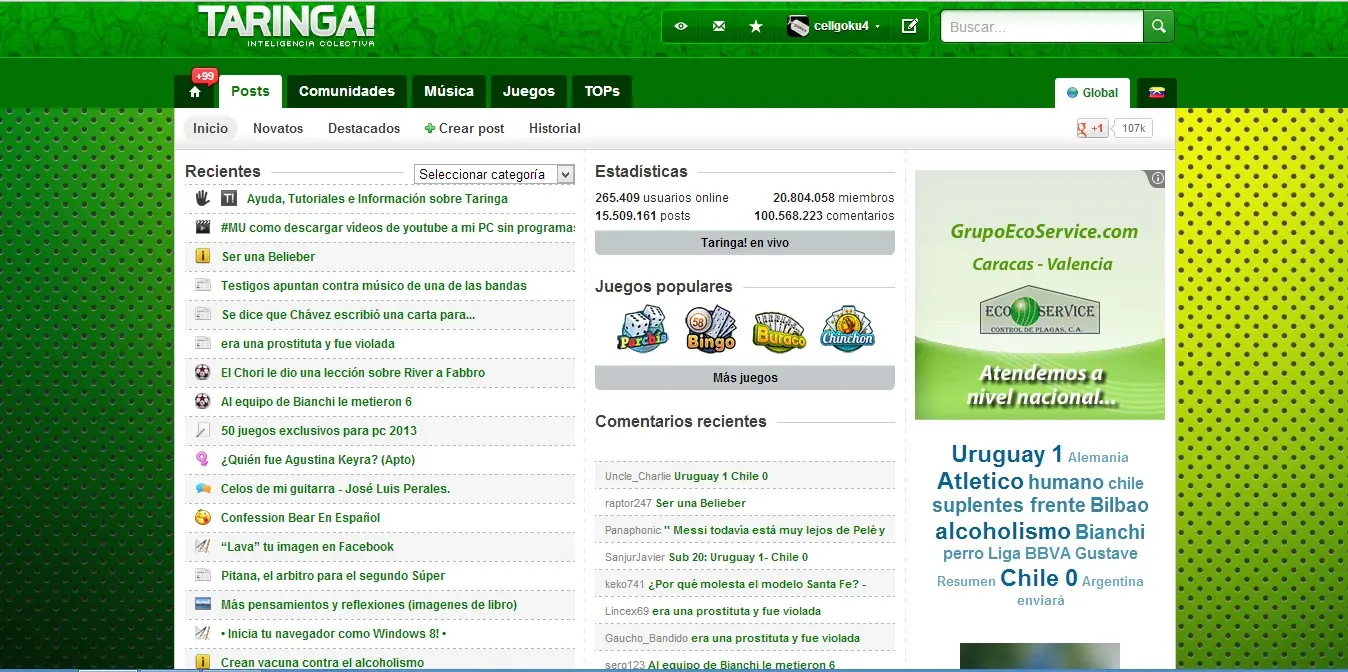Click tag 'Uruguay 1' in tag cloud

1007,454
